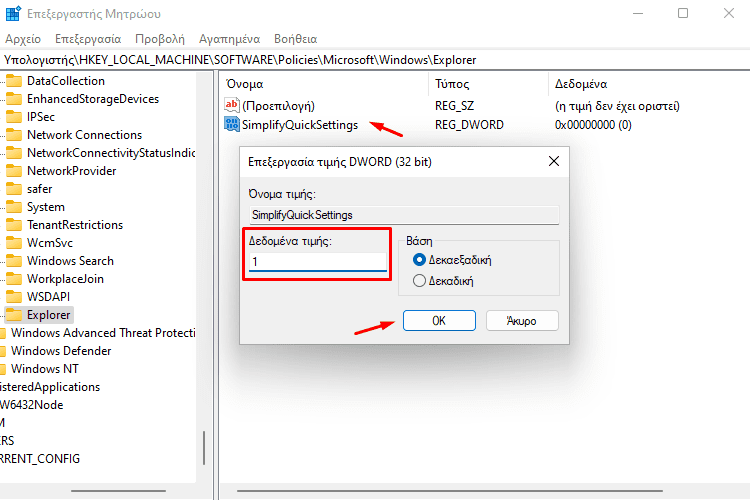Click the EnhancedStorageDevices folder icon
Image resolution: width=750 pixels, height=500 pixels.
(x=14, y=99)
